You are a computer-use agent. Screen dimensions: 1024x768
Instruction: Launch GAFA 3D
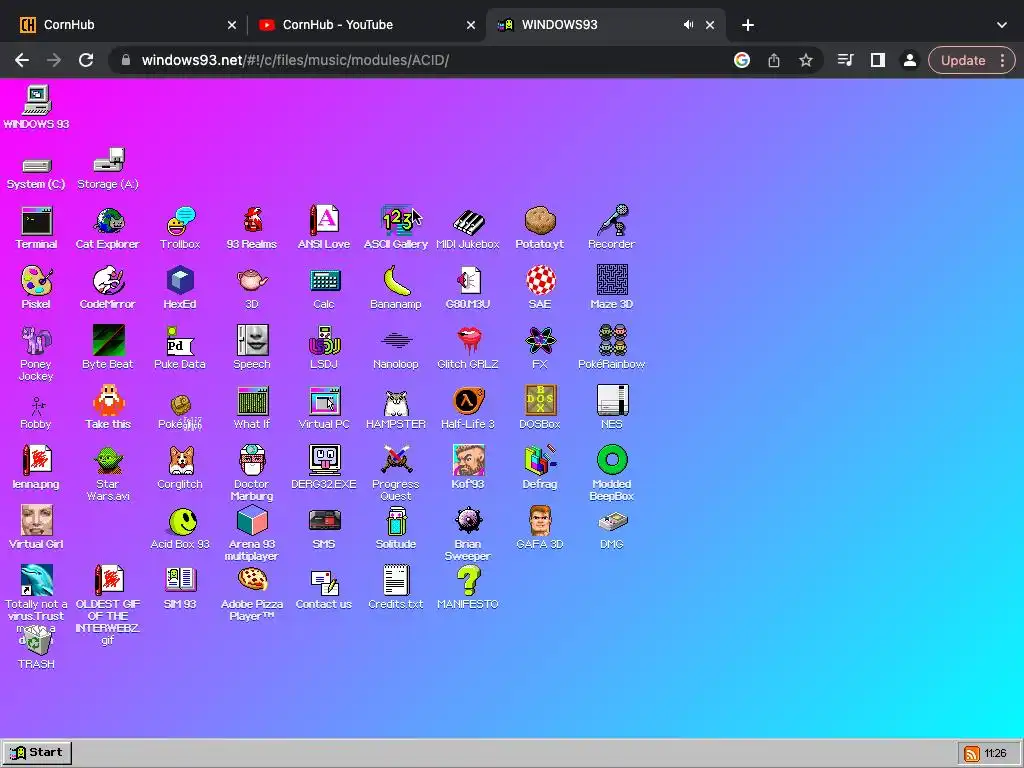click(539, 528)
